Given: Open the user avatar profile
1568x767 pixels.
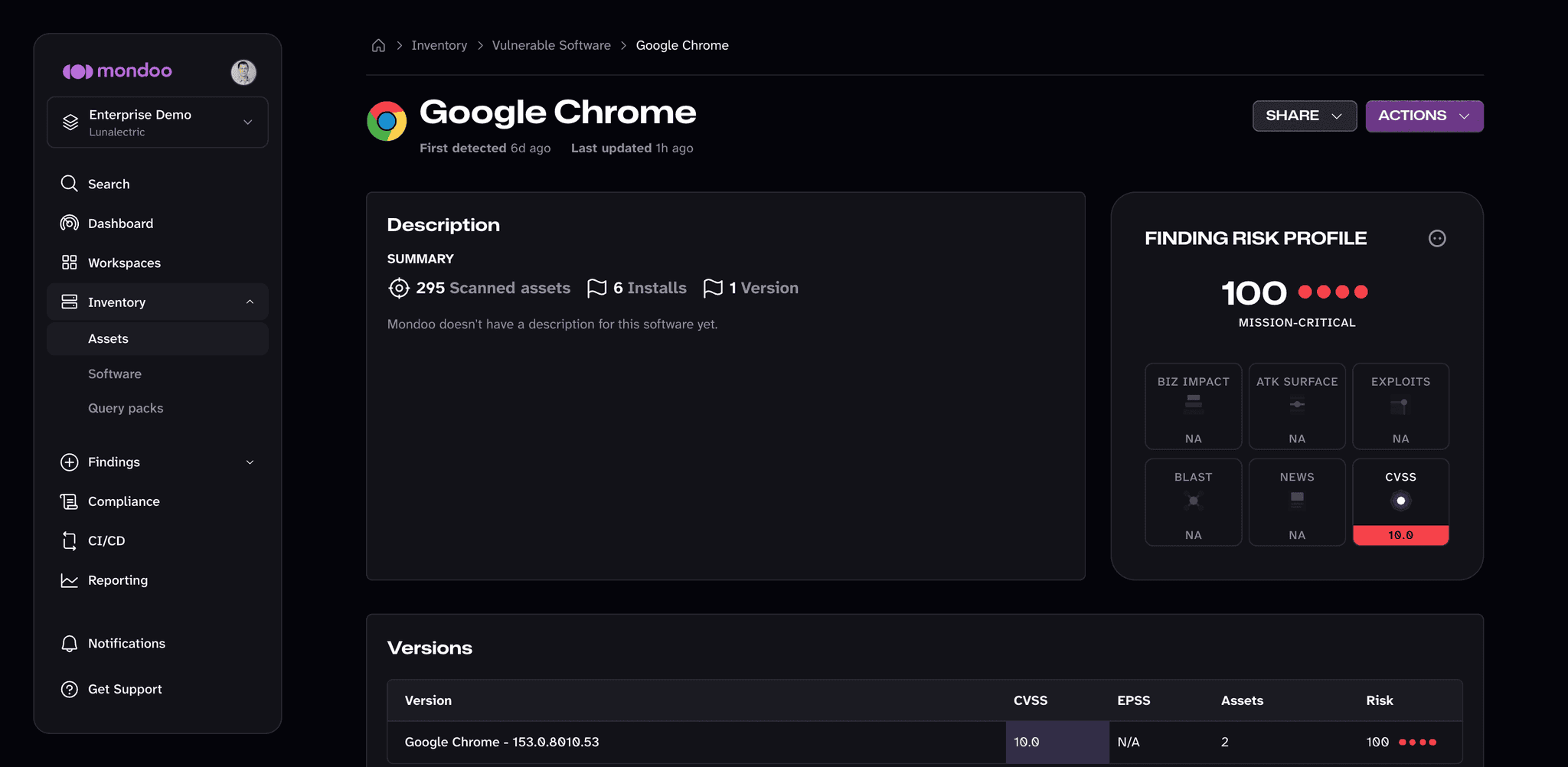Looking at the screenshot, I should pos(243,72).
